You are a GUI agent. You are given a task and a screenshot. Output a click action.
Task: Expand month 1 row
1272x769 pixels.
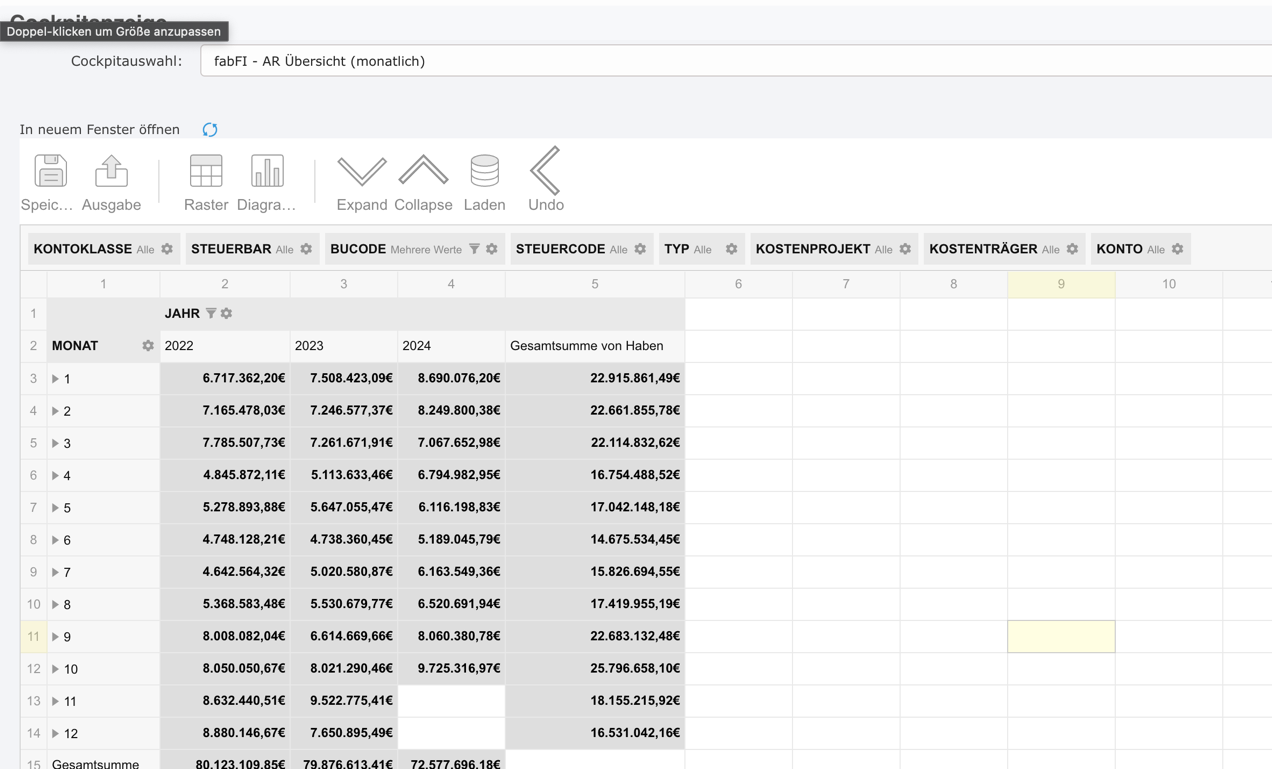click(56, 379)
